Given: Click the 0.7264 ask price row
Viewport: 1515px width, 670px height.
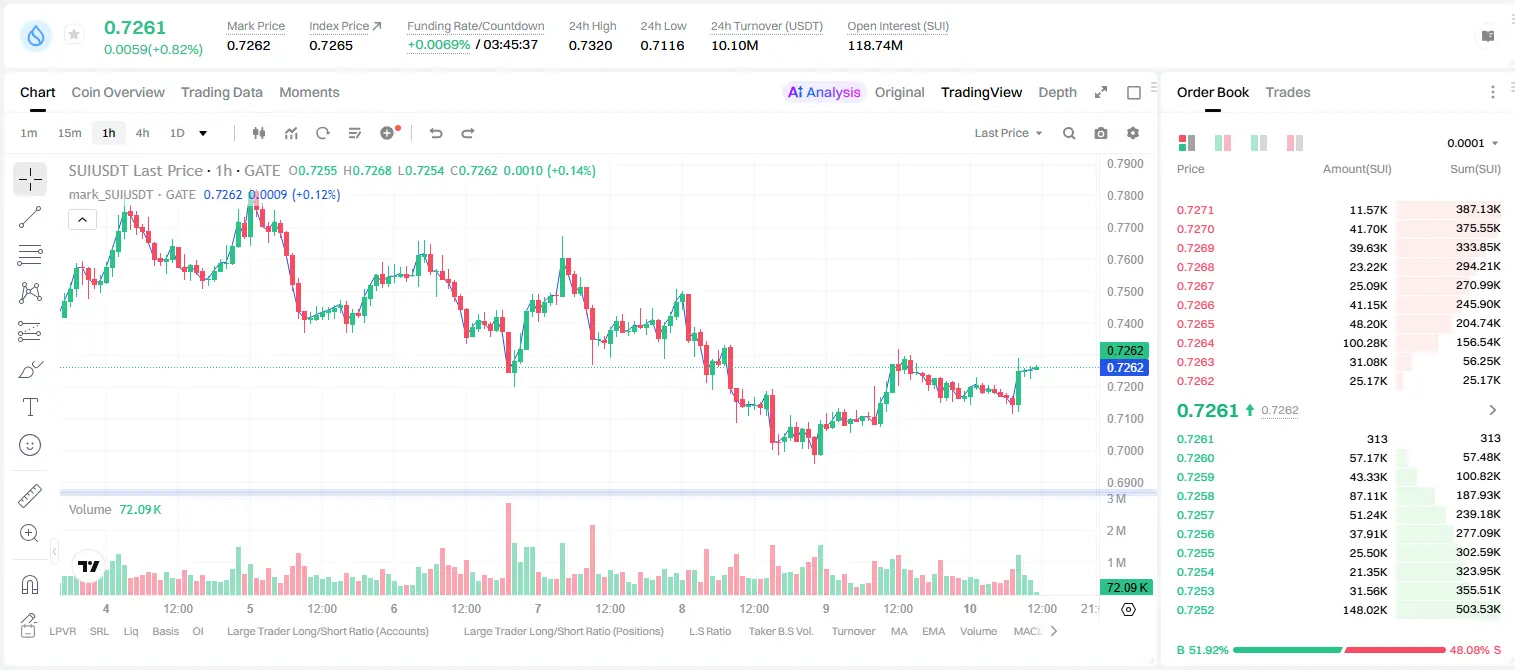Looking at the screenshot, I should pyautogui.click(x=1339, y=343).
